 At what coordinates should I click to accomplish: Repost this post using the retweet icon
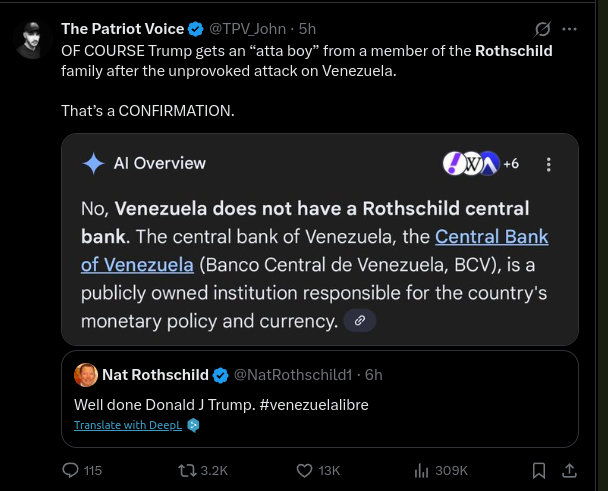coord(187,470)
